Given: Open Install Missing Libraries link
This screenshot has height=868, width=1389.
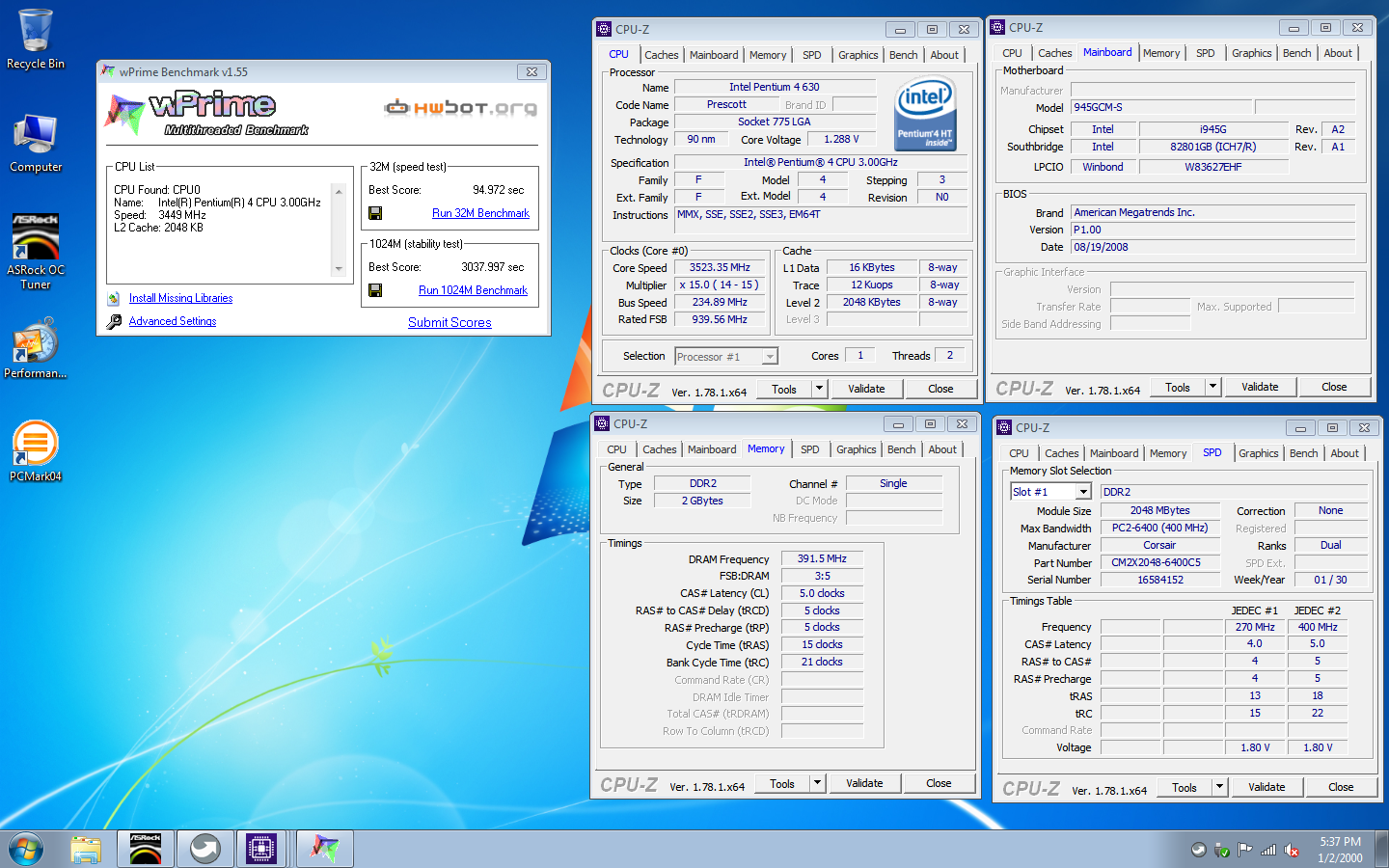Looking at the screenshot, I should [181, 299].
